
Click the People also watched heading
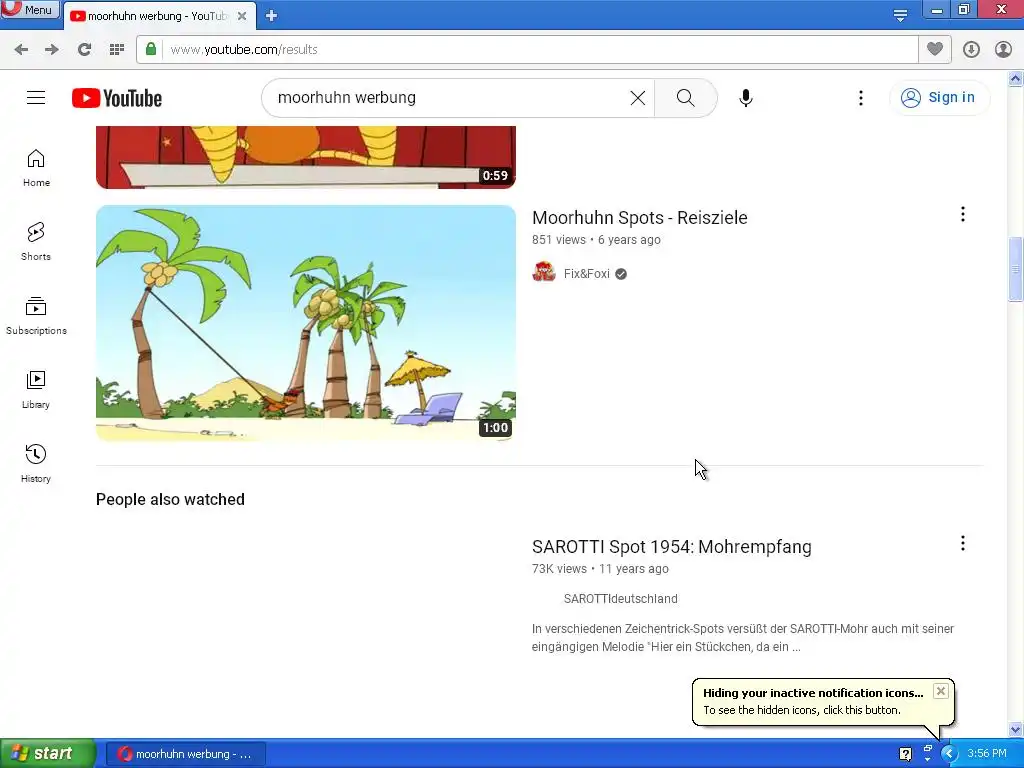tap(170, 500)
